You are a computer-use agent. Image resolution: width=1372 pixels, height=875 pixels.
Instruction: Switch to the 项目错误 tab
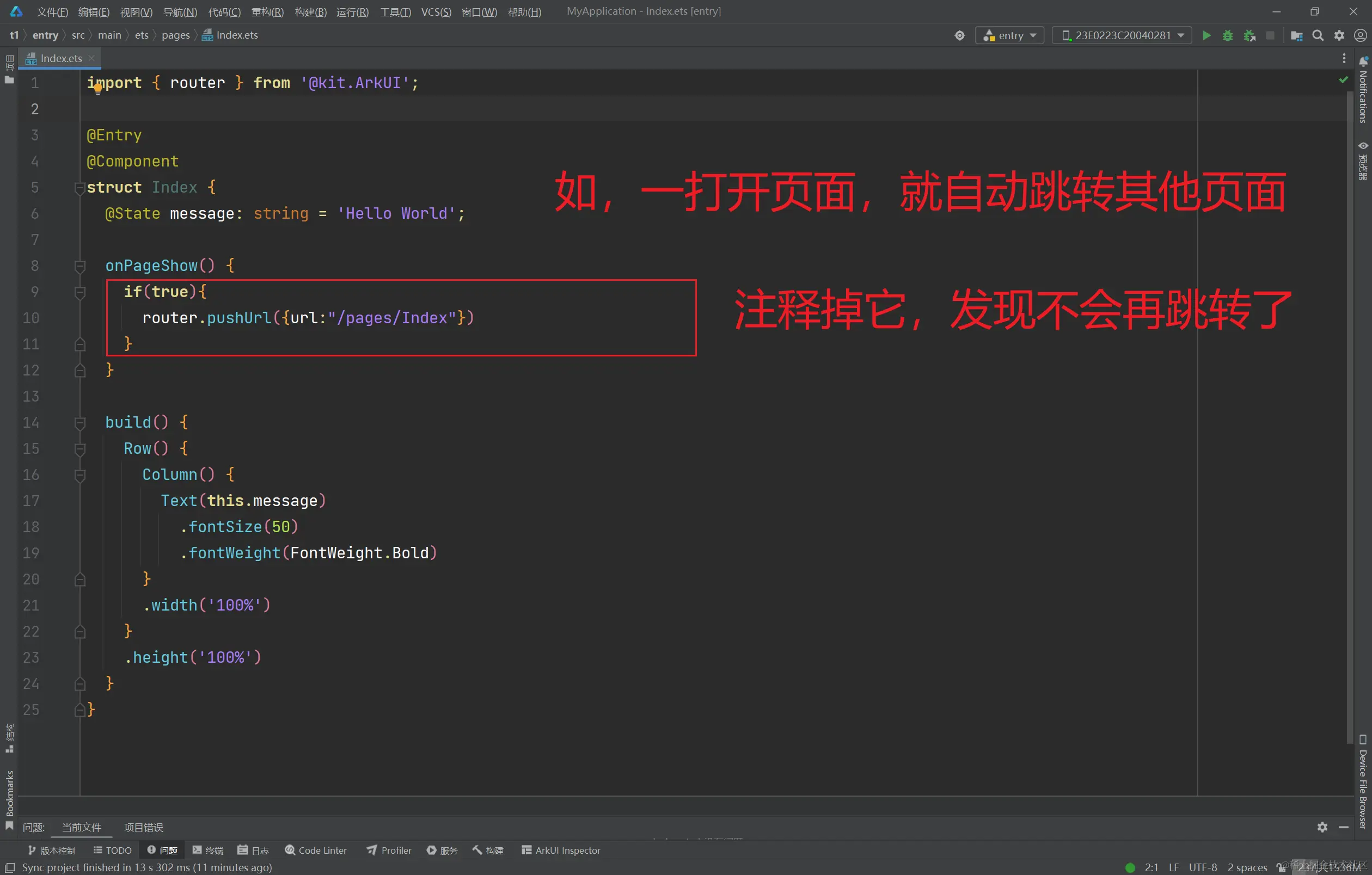144,827
